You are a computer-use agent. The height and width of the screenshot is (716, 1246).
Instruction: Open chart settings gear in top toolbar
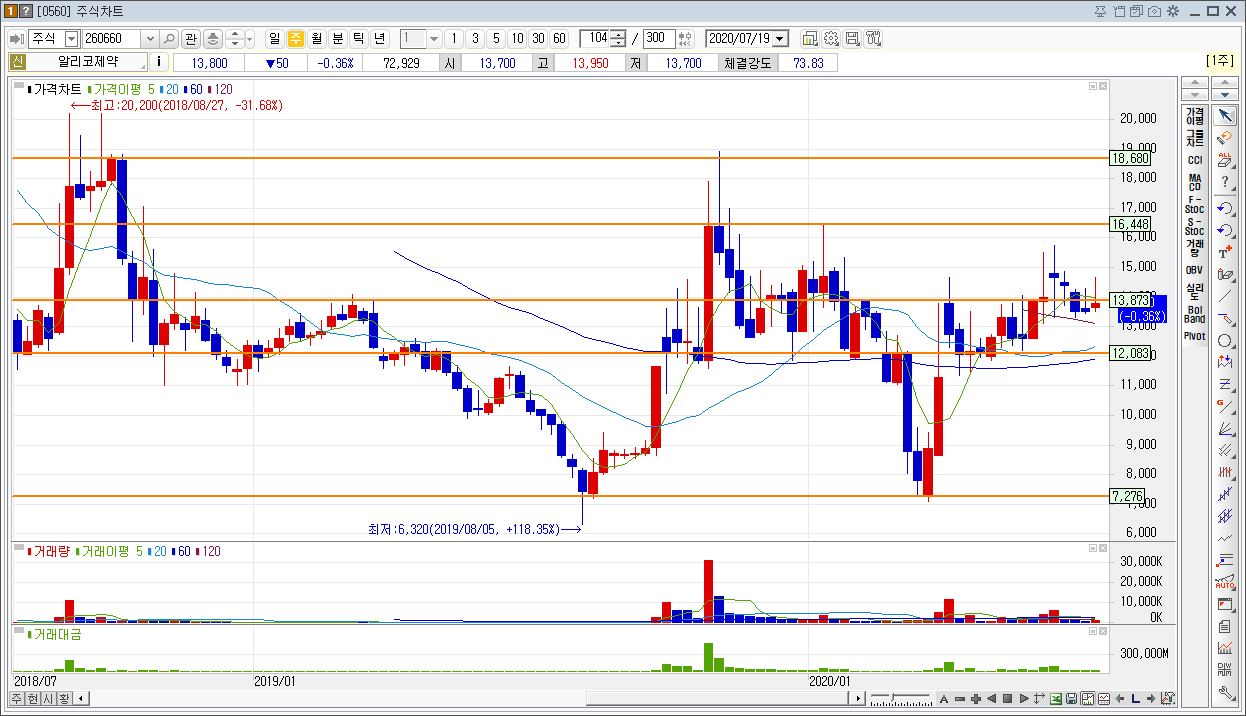click(831, 39)
